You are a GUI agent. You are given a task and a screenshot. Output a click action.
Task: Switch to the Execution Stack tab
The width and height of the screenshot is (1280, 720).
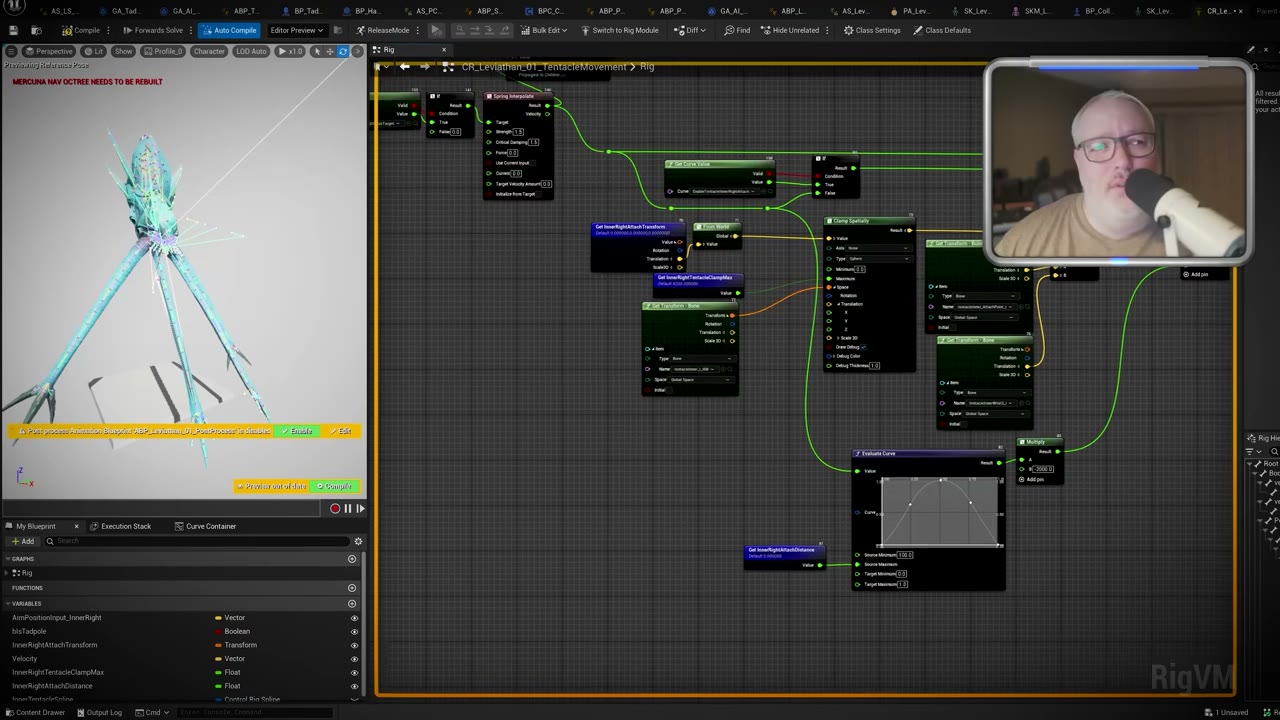tap(126, 526)
